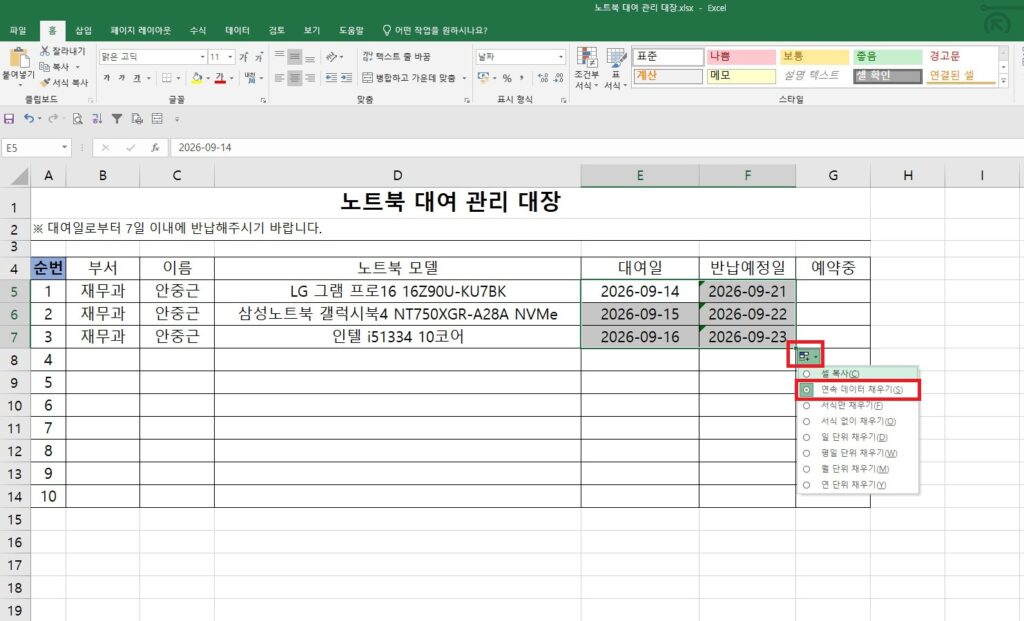Click the 어떤 작업을 원하시나요 search box
This screenshot has width=1024, height=621.
pos(435,30)
